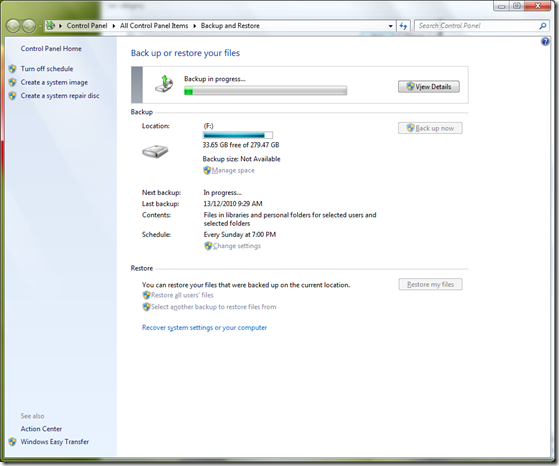Image resolution: width=559 pixels, height=466 pixels.
Task: Click shield icon beside Windows Easy Transfer
Action: [x=12, y=442]
